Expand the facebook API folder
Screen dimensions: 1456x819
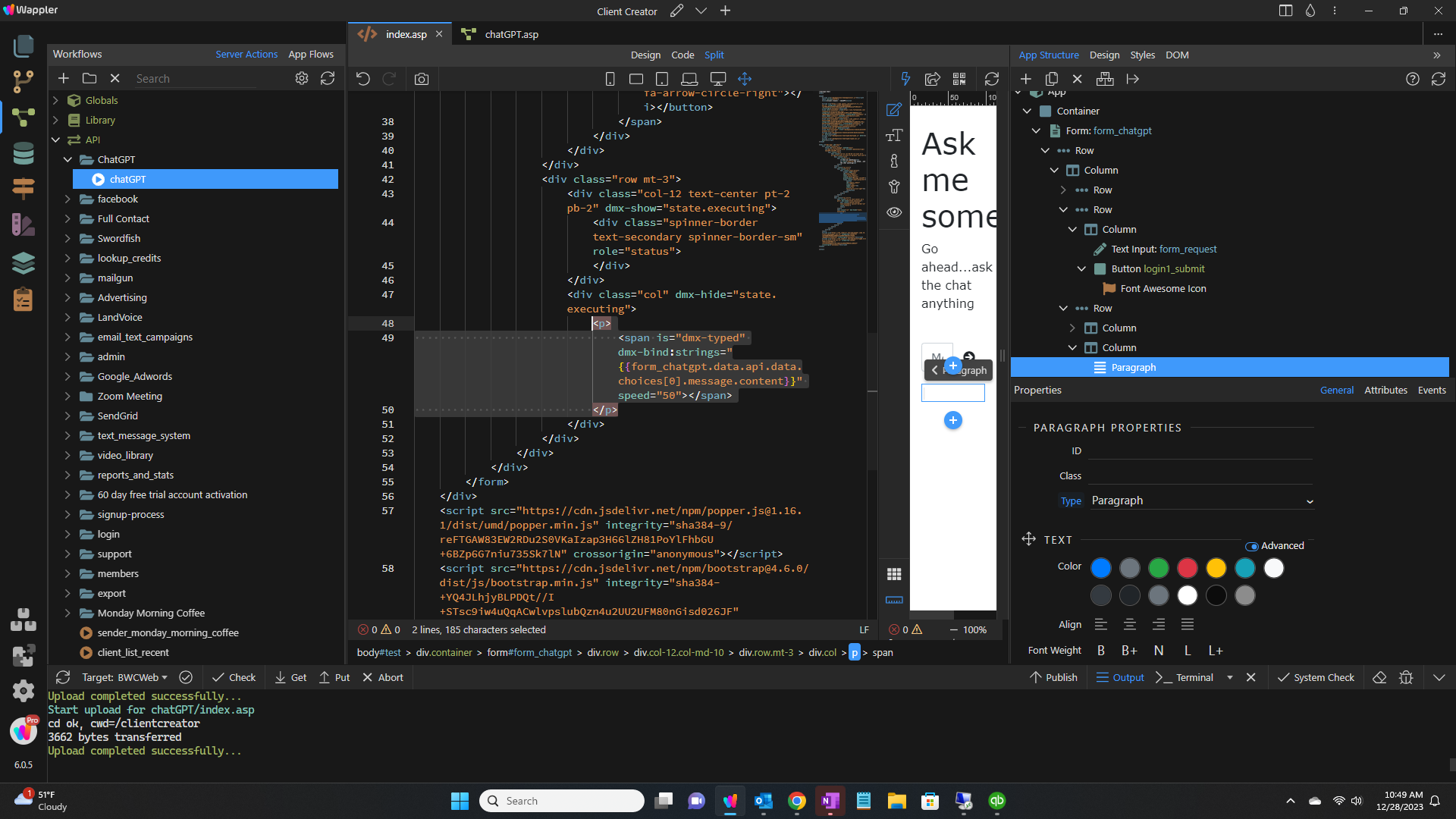[x=67, y=199]
